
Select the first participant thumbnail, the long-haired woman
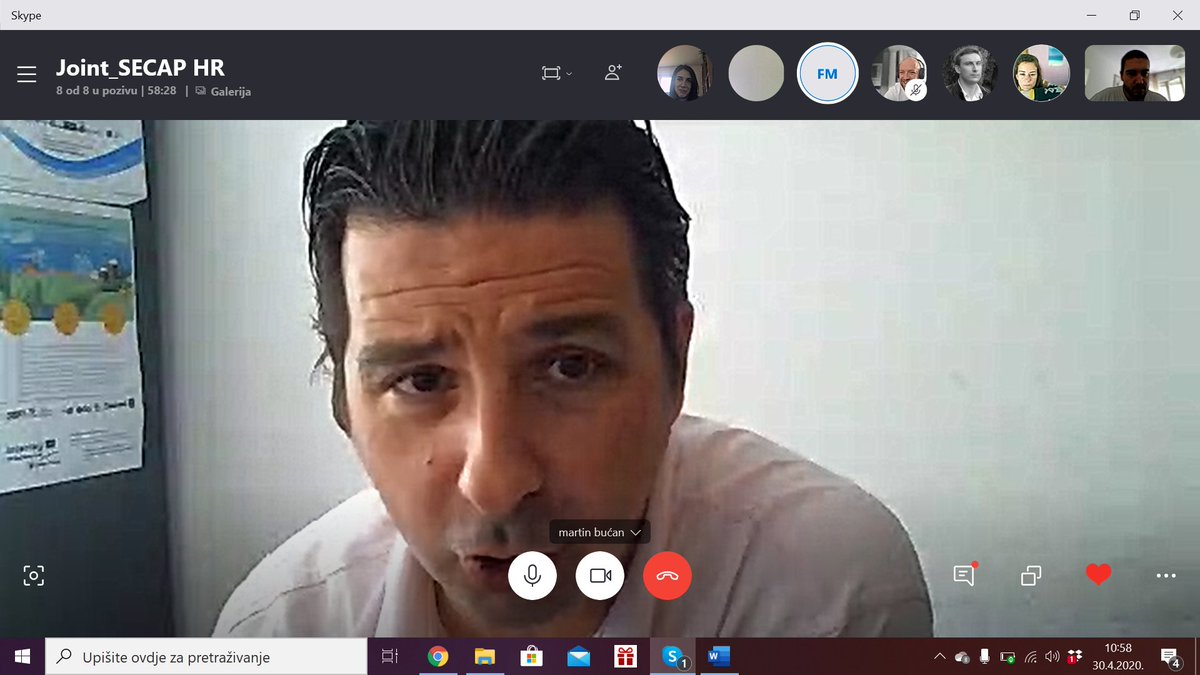click(x=685, y=73)
